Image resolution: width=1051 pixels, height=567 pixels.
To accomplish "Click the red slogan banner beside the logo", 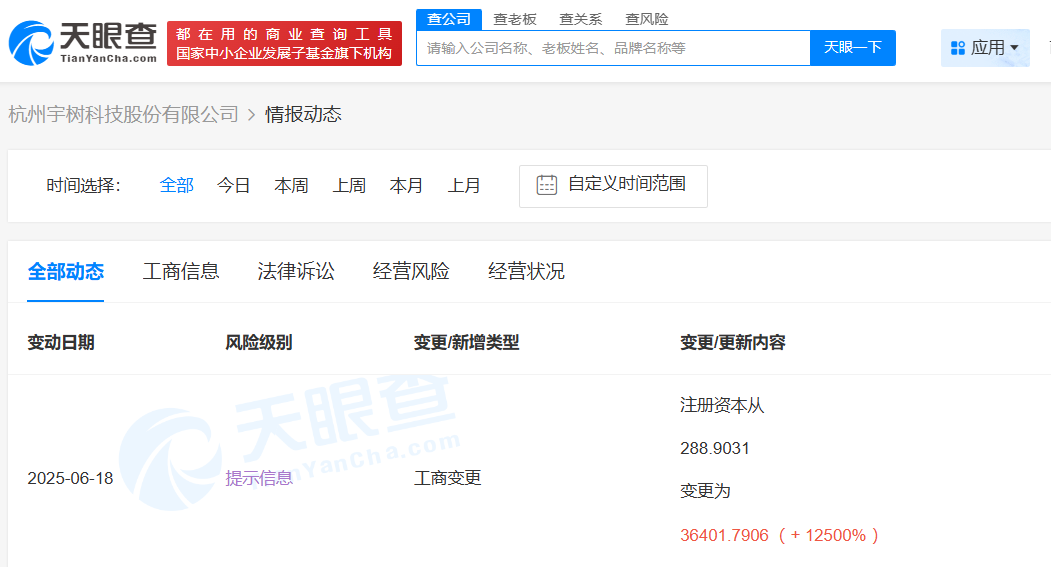I will [x=284, y=44].
